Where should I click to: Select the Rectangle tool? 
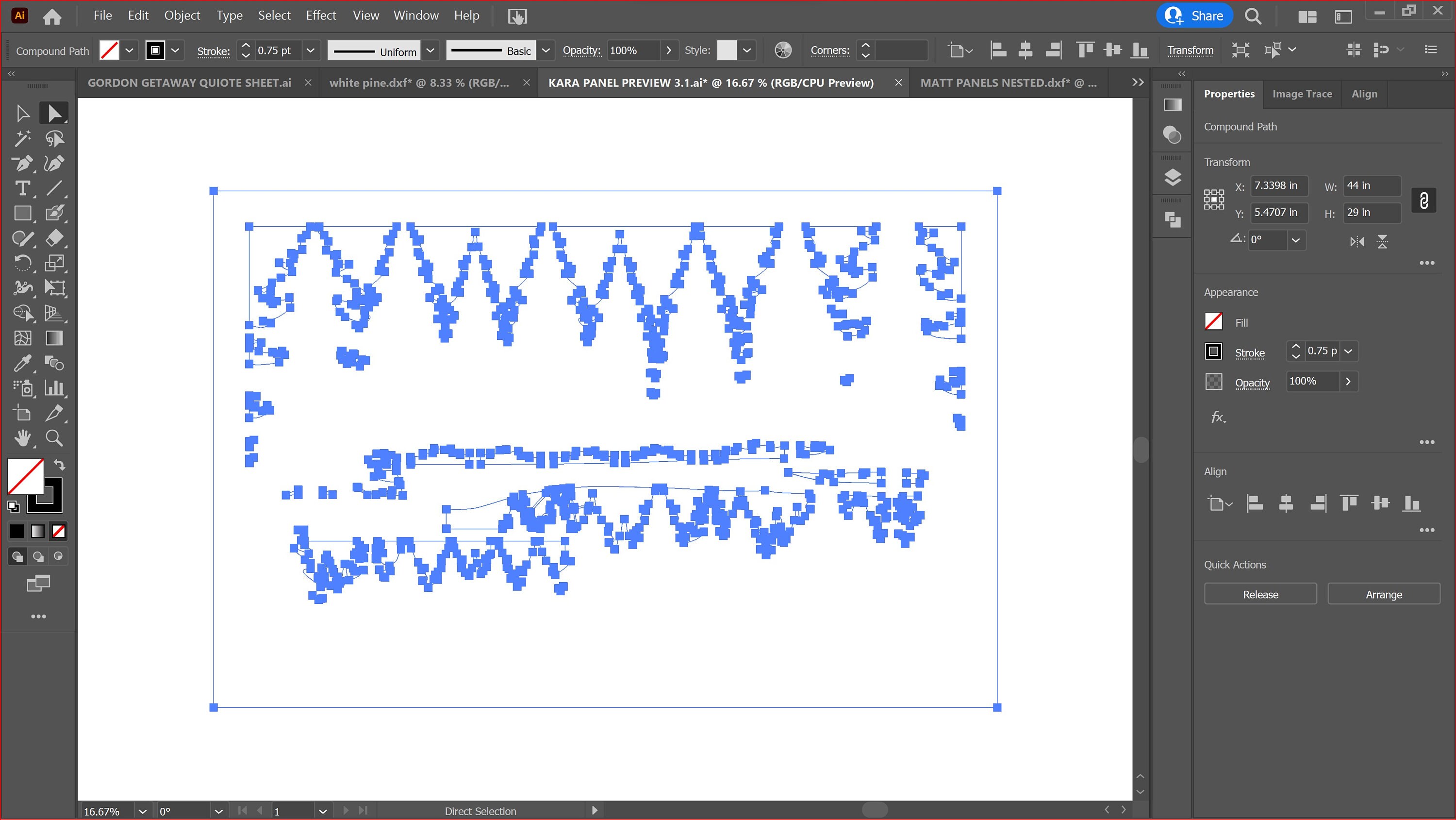pyautogui.click(x=23, y=214)
